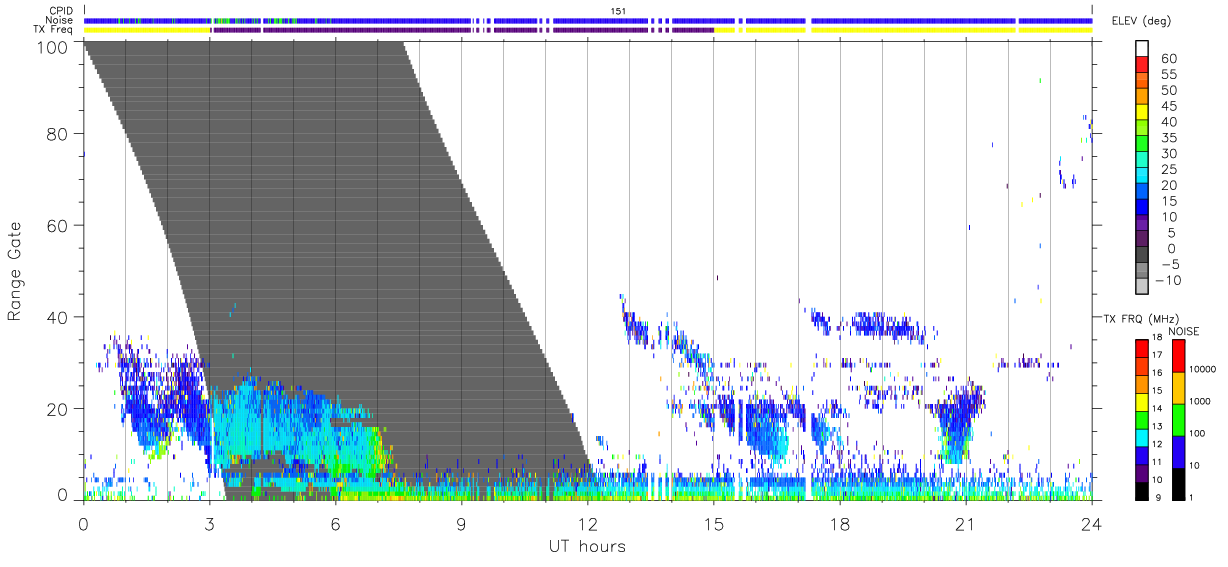Click the yellow segment of the ELEV color bar
This screenshot has height=567, width=1228.
pos(1143,113)
